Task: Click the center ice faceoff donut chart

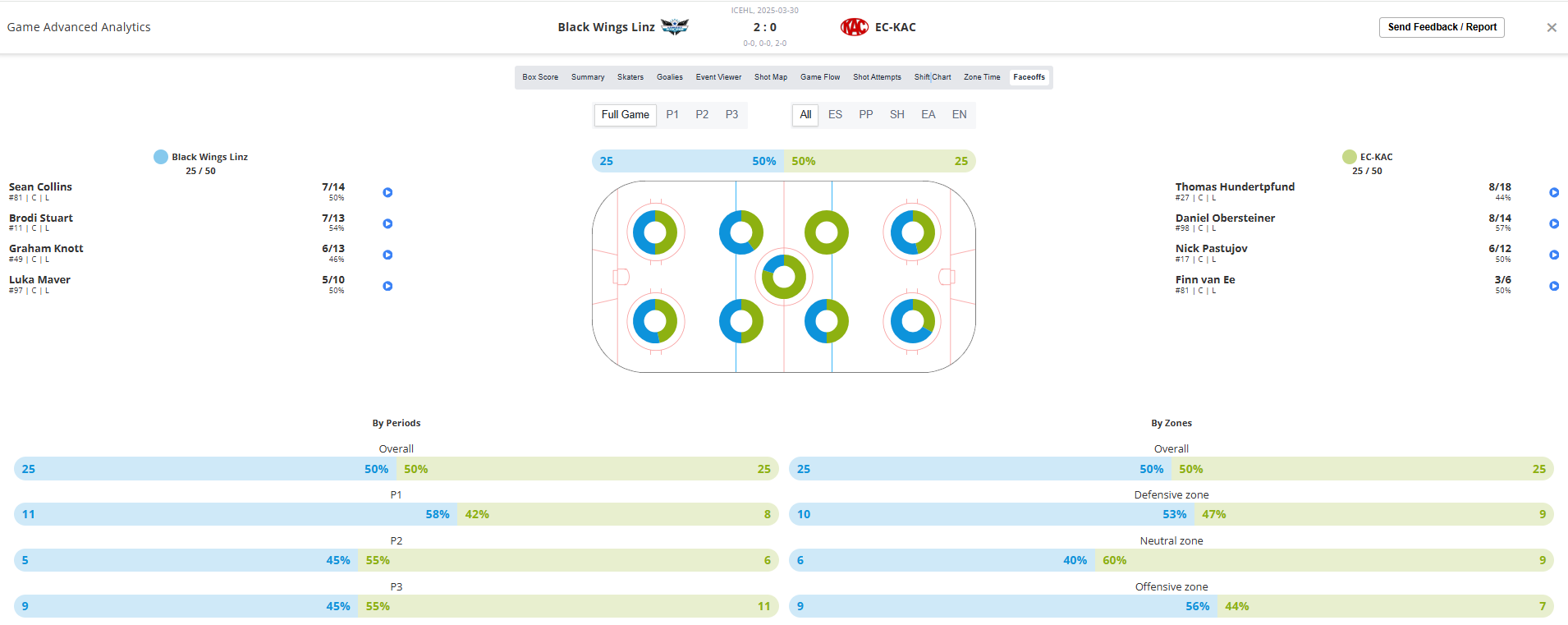Action: tap(784, 277)
